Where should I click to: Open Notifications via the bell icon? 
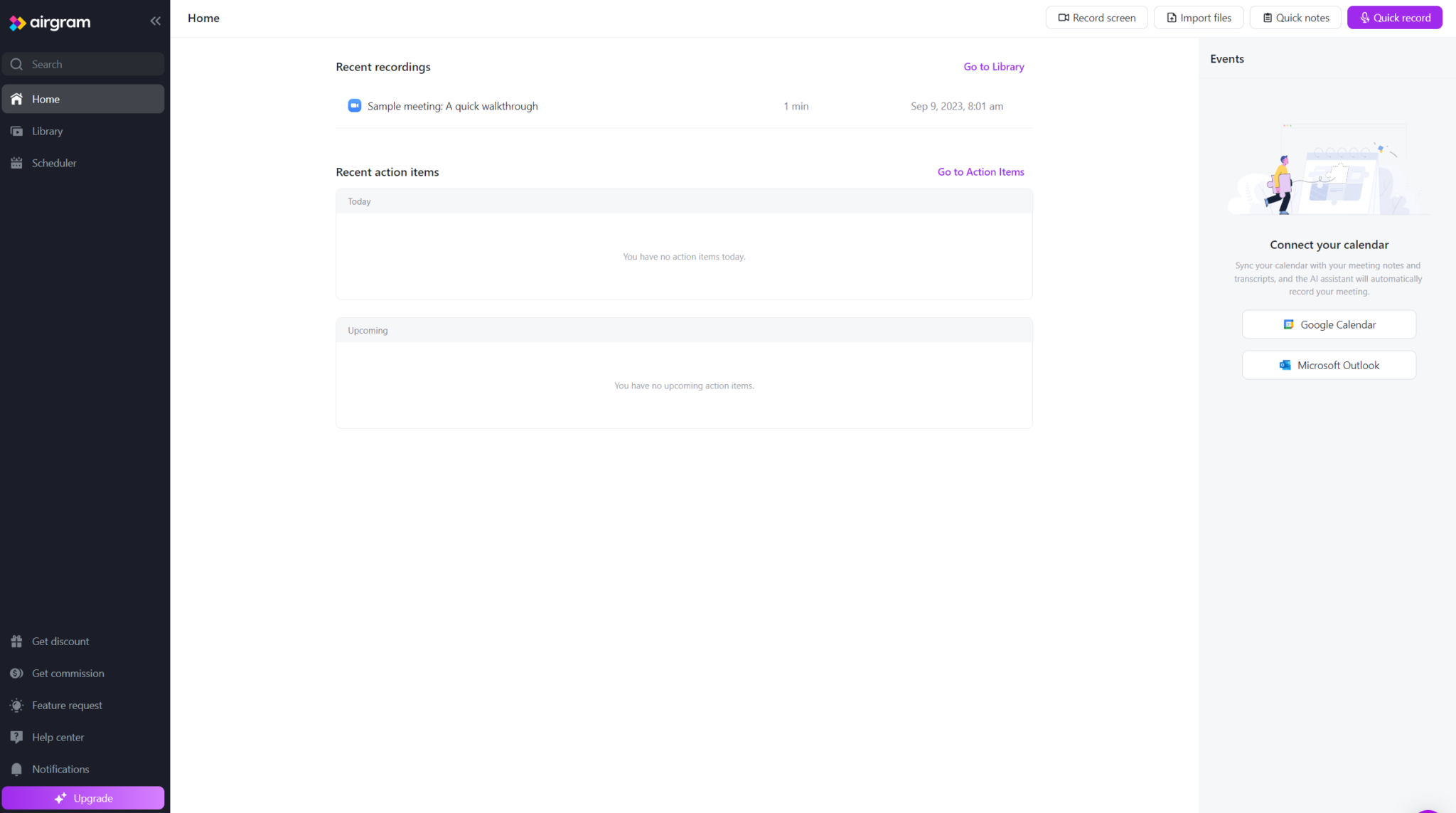click(x=16, y=770)
